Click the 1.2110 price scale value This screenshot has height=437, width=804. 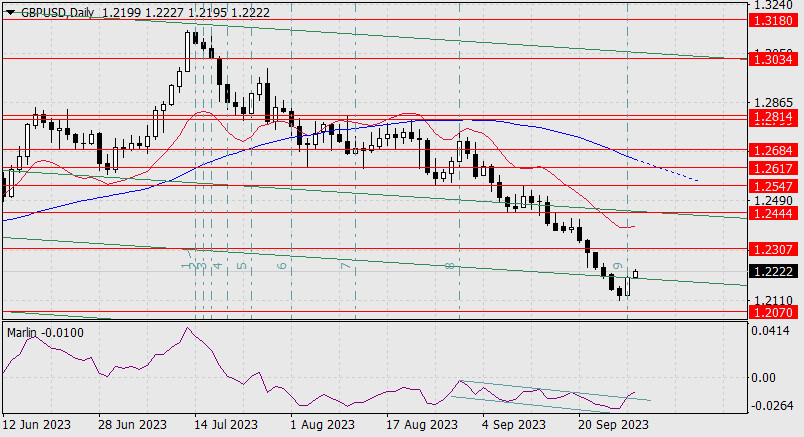tap(773, 301)
